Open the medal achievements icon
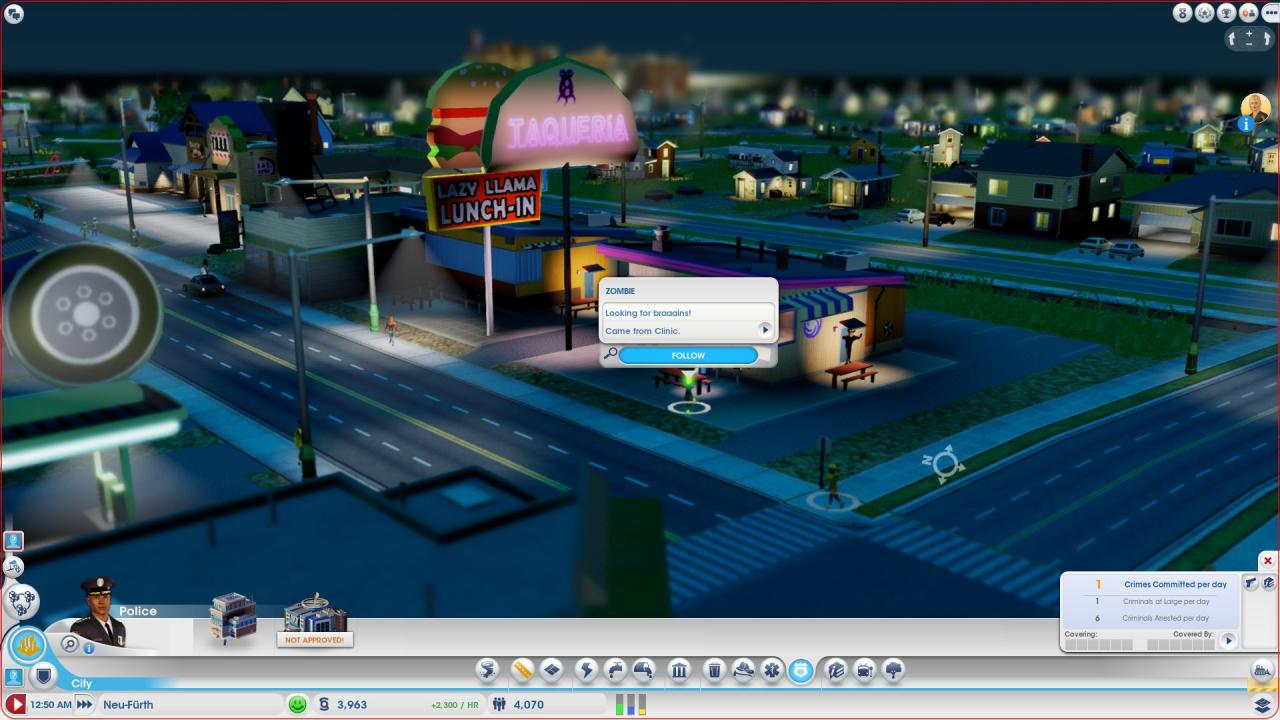 click(1184, 13)
